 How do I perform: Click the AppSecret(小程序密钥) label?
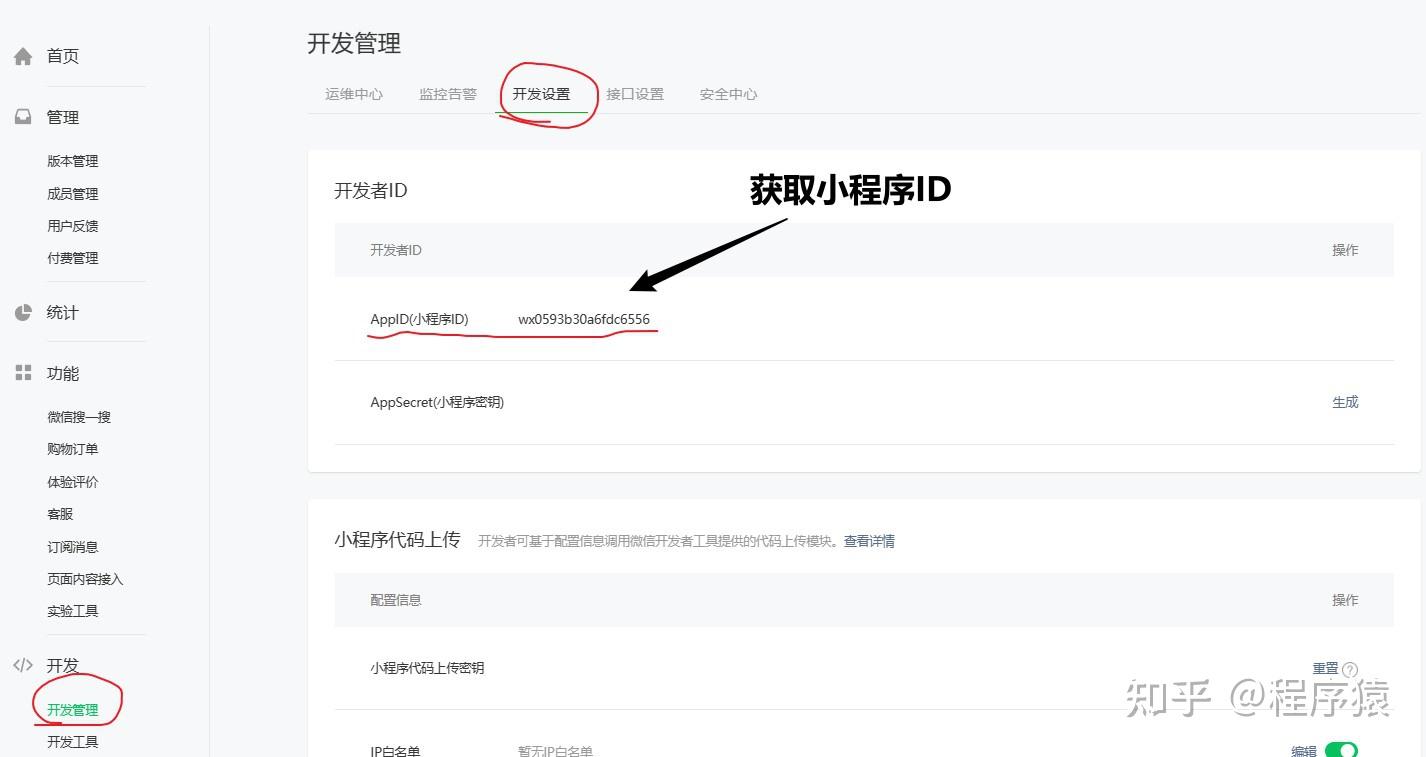pos(437,402)
